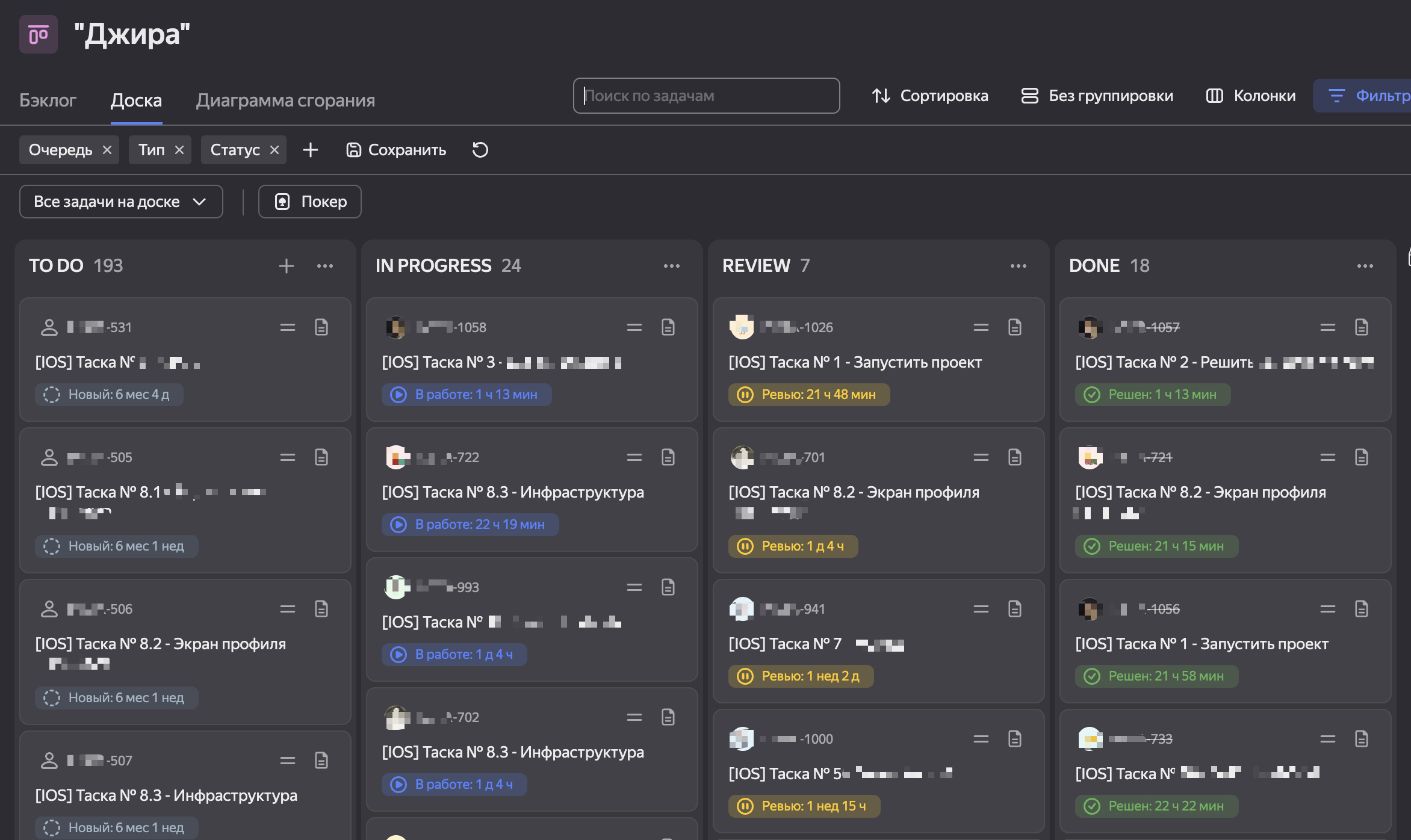Switch to the Диаграмма сгорания tab
Image resolution: width=1411 pixels, height=840 pixels.
[x=285, y=100]
